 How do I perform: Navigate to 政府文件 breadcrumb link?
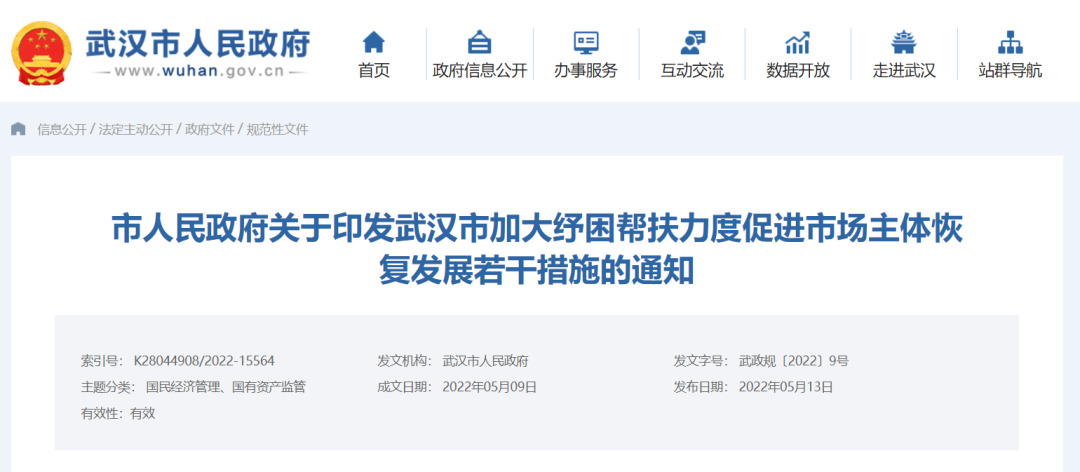pos(209,130)
